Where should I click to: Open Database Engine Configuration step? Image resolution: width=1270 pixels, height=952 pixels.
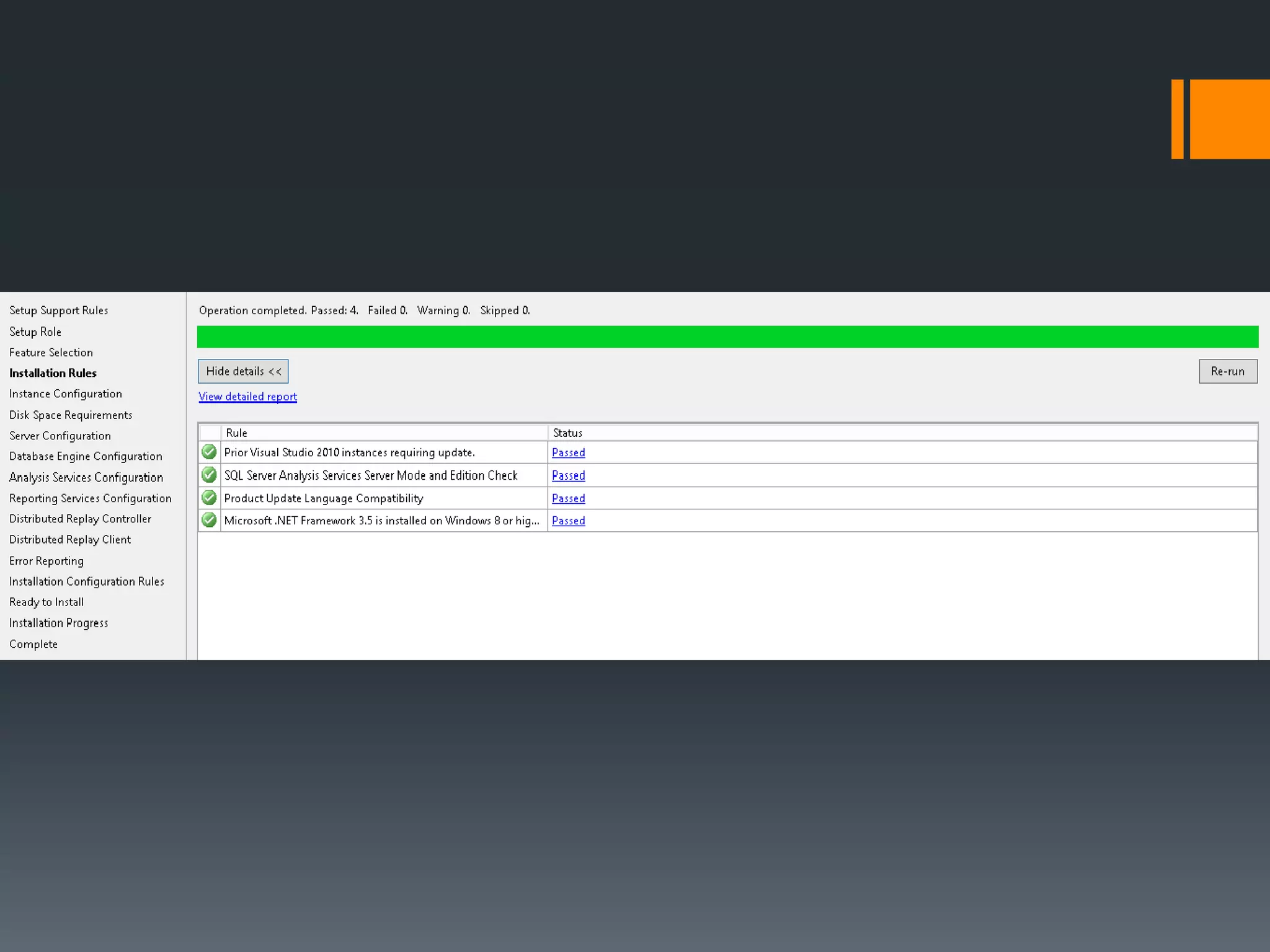coord(86,456)
